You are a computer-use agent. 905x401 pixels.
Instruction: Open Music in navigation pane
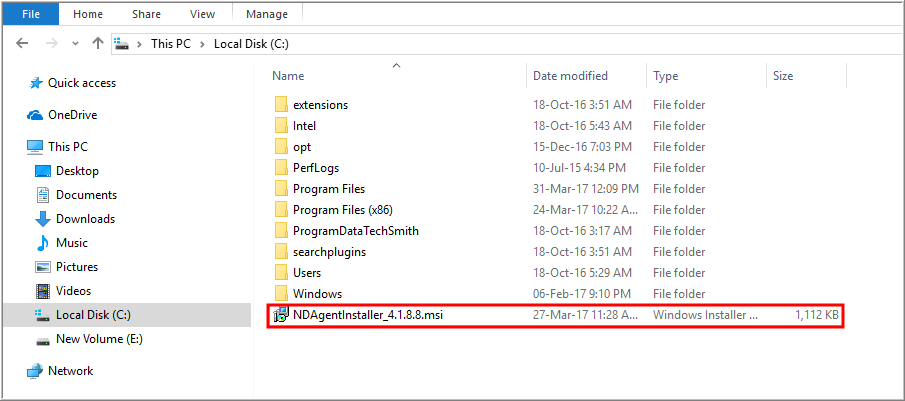click(x=72, y=243)
